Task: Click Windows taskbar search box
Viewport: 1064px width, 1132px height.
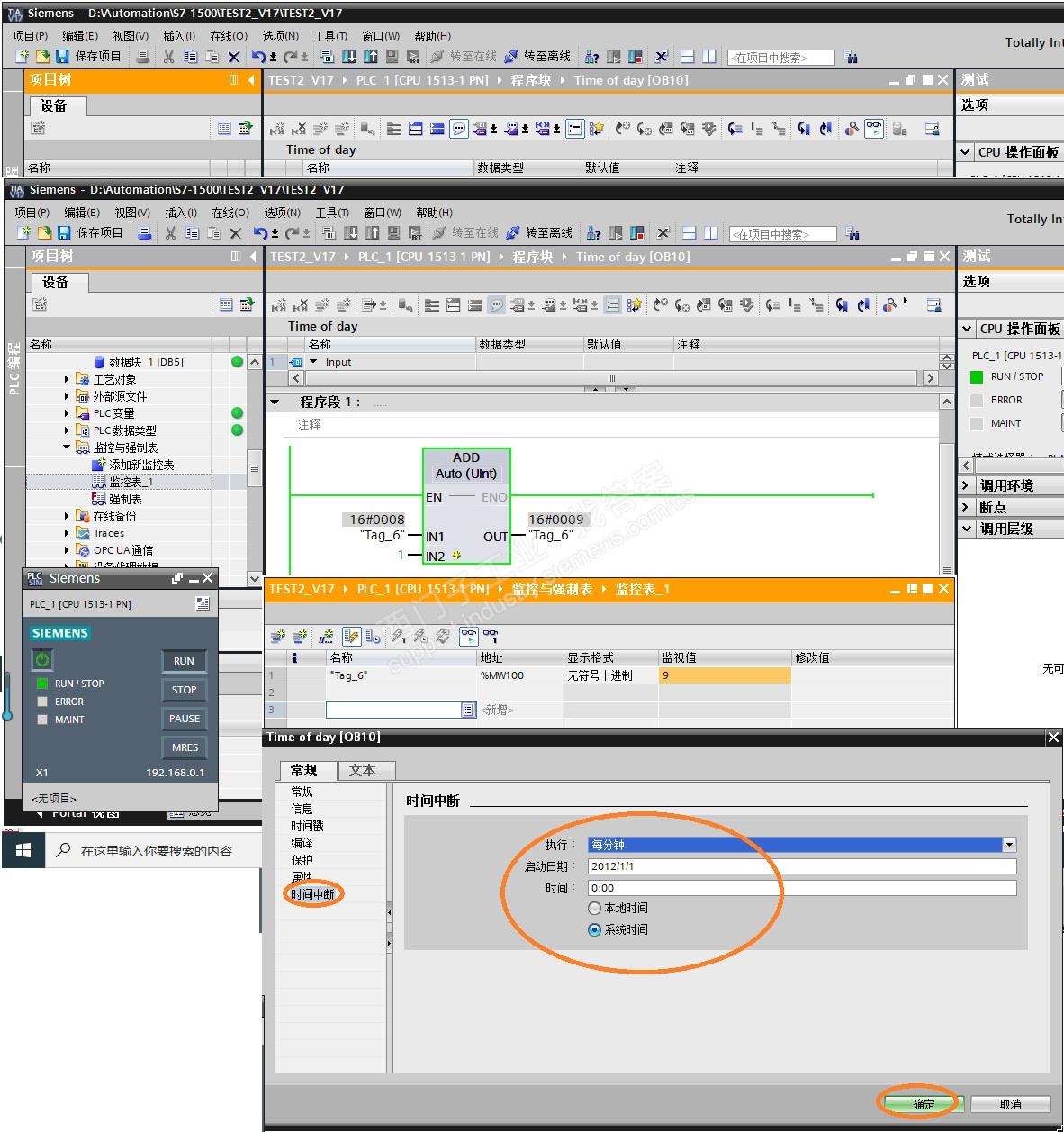Action: tap(153, 850)
